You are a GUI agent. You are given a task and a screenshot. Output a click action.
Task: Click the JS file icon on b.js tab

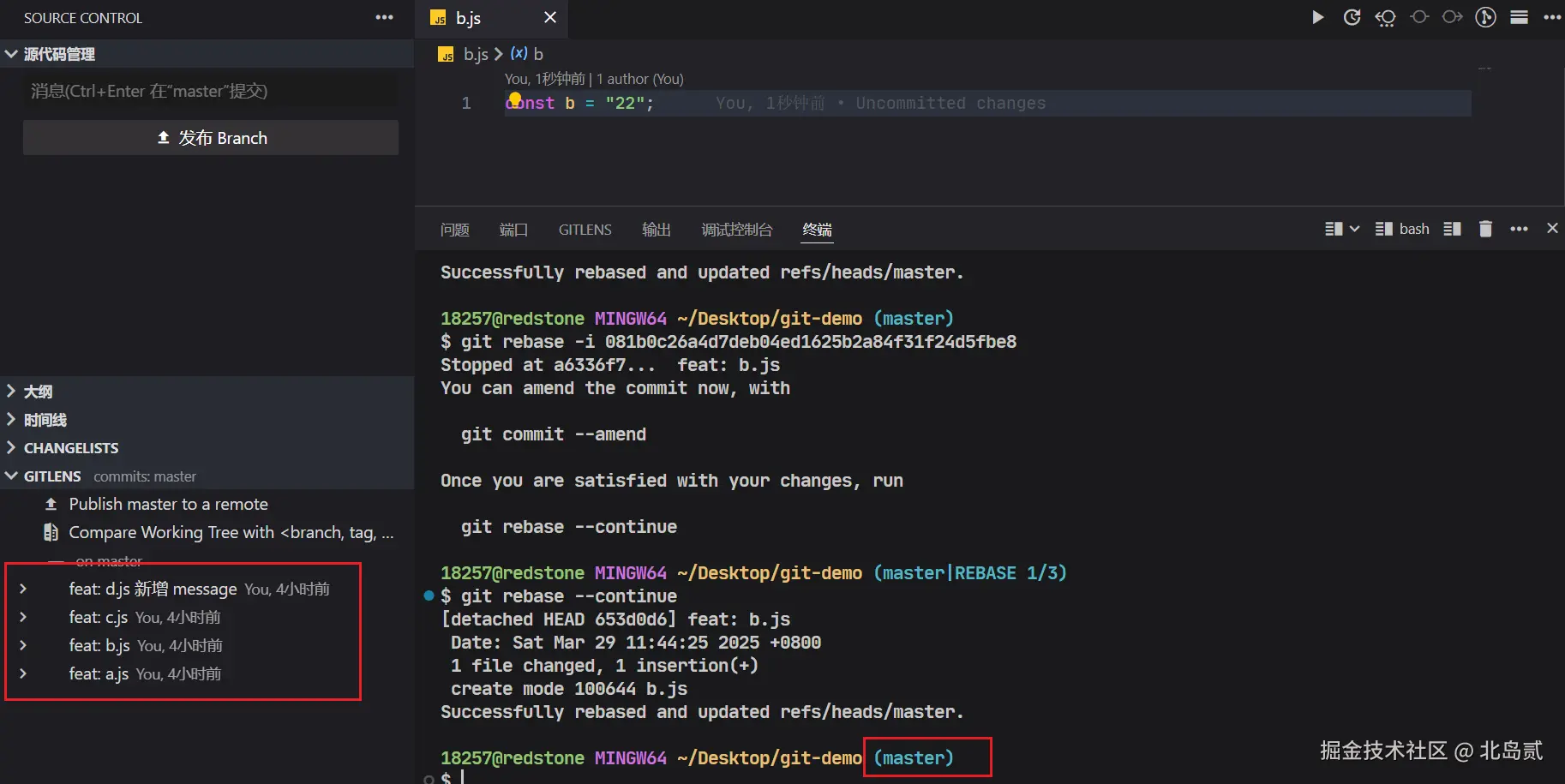pyautogui.click(x=439, y=18)
